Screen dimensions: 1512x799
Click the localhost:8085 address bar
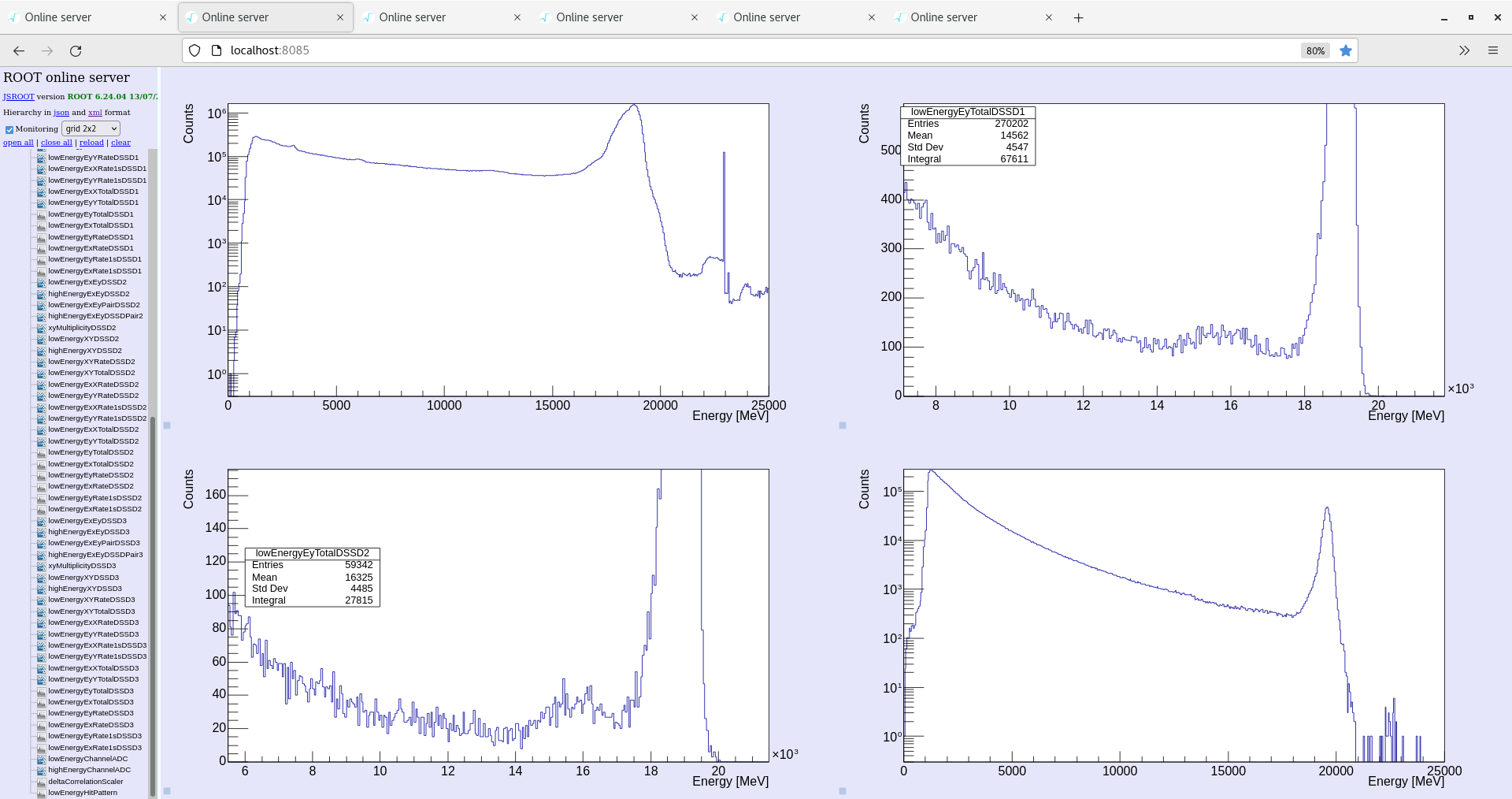click(x=709, y=50)
